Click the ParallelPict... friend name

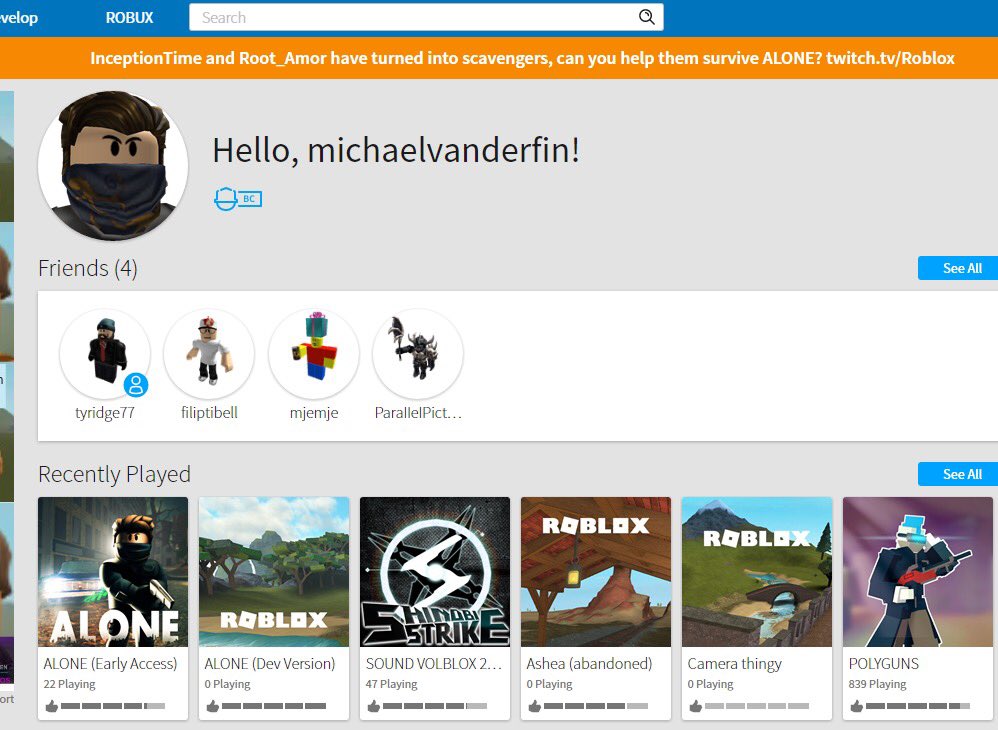[x=418, y=412]
